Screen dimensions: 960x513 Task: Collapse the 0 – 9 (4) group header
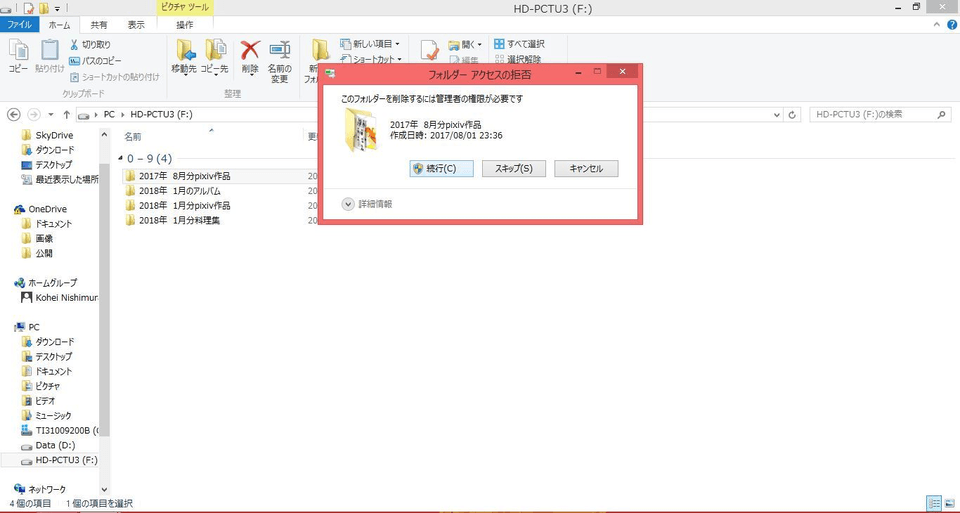pyautogui.click(x=121, y=159)
